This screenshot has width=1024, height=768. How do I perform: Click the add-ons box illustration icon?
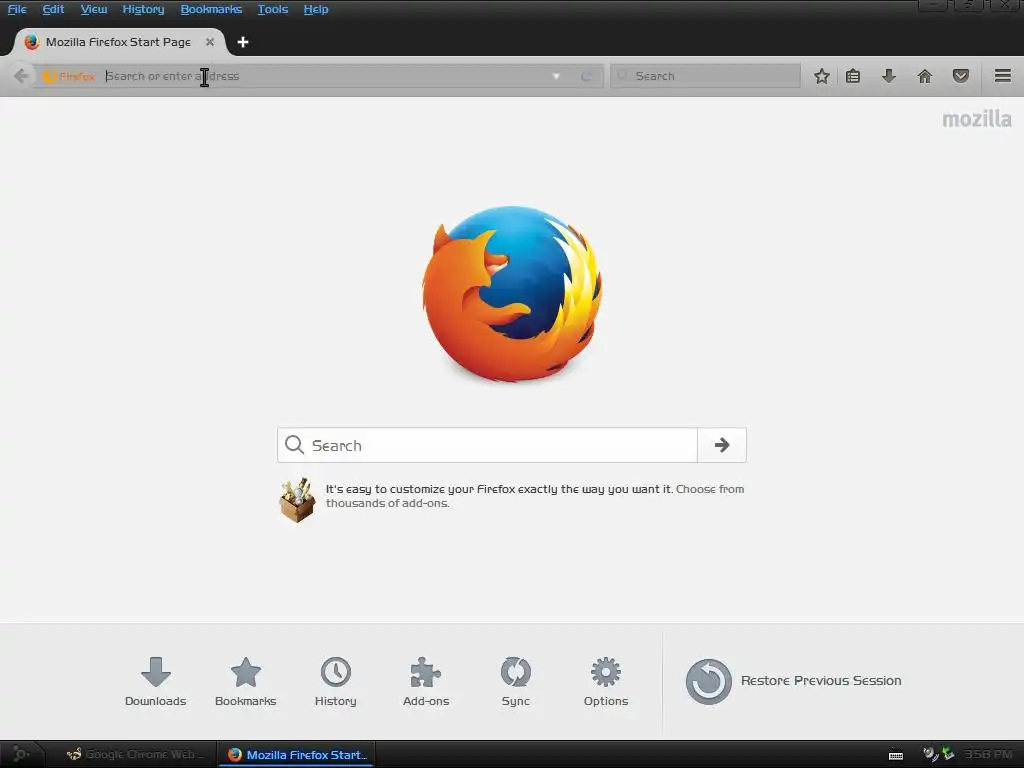(x=297, y=500)
